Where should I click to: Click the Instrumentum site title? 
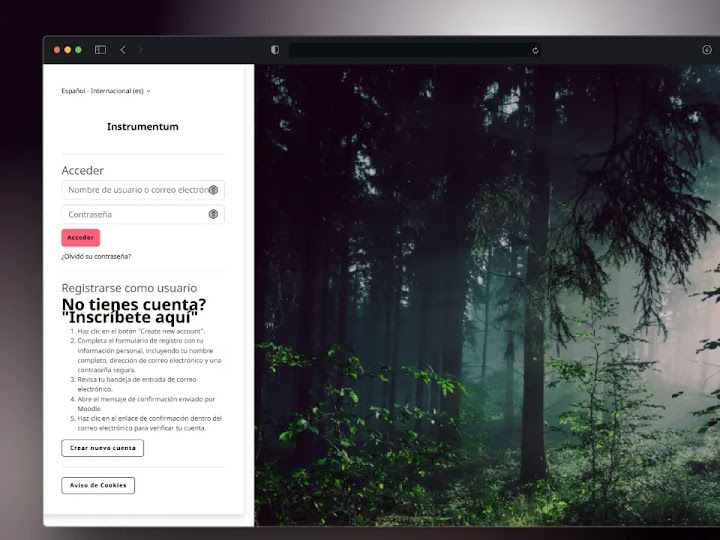click(143, 127)
